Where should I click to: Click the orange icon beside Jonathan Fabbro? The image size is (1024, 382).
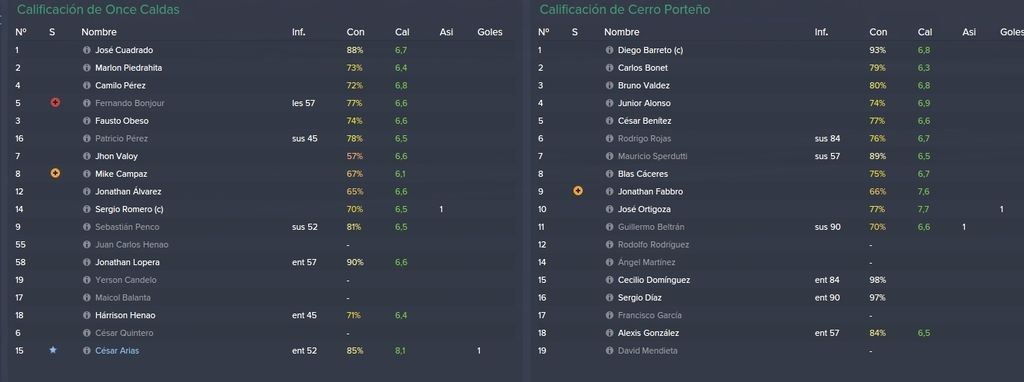[578, 191]
